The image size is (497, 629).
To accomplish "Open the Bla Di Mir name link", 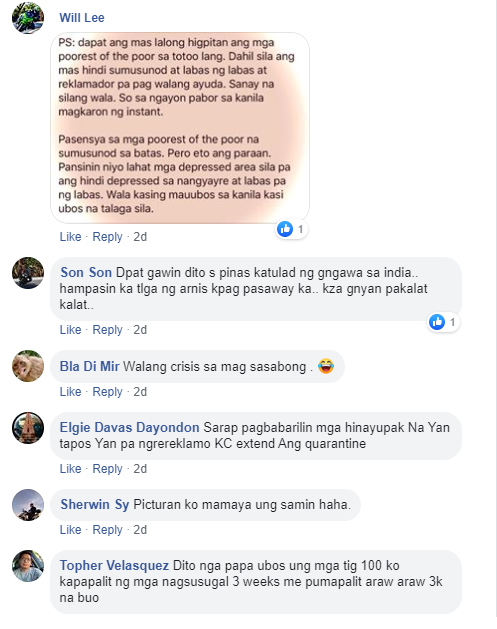I will click(x=89, y=366).
